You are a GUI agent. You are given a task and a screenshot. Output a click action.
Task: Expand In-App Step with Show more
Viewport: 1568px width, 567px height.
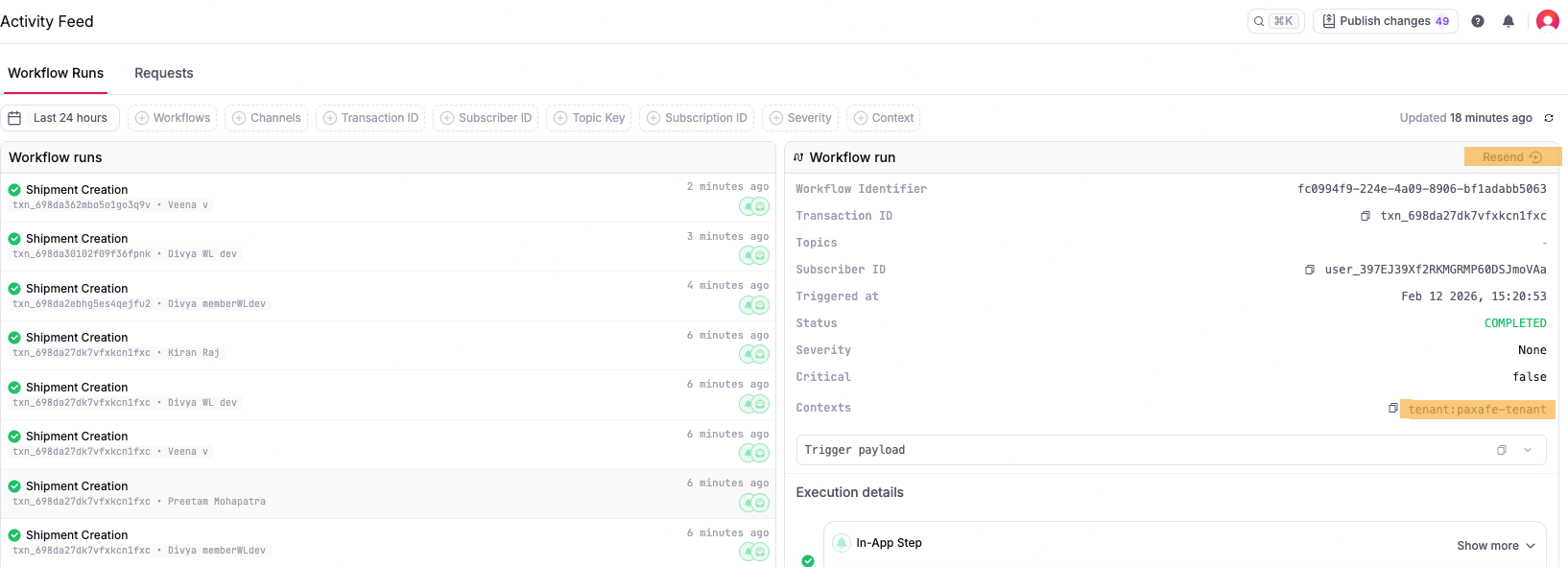1496,546
